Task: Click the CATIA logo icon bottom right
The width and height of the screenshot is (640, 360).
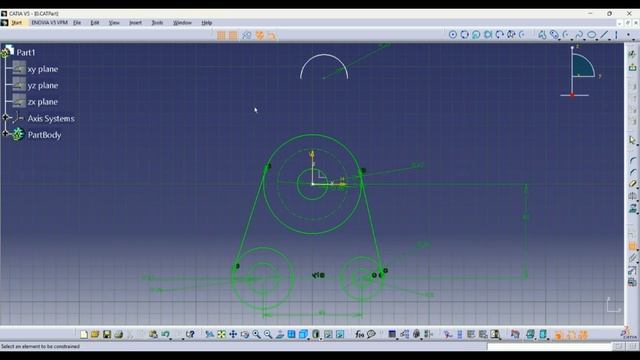Action: tap(629, 334)
